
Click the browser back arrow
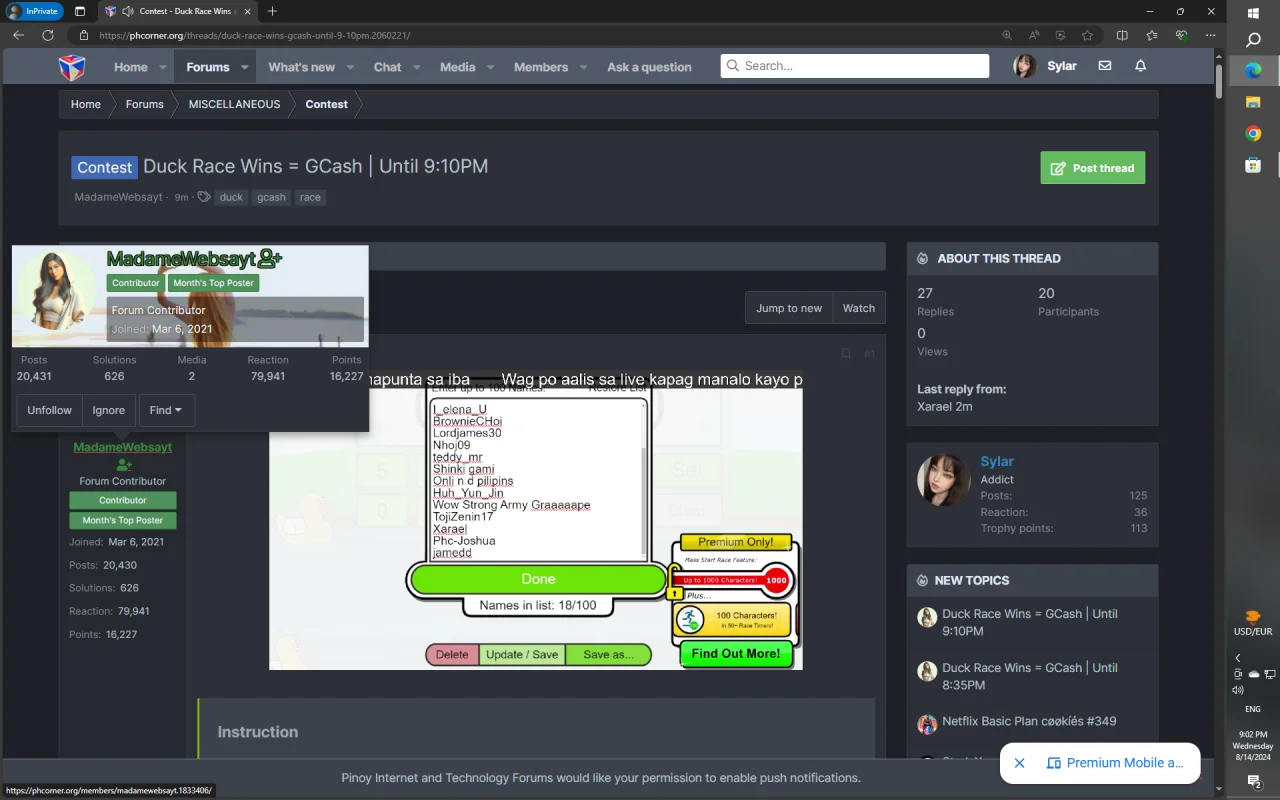[18, 35]
